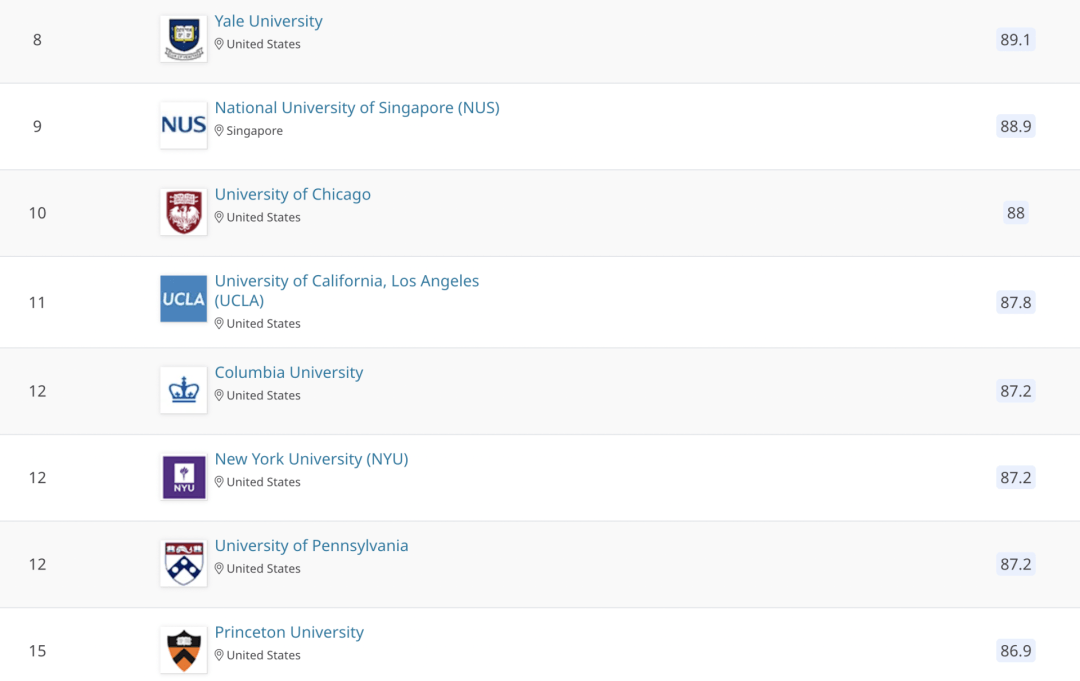Open the Yale University link
Viewport: 1080px width, 681px height.
pos(268,21)
